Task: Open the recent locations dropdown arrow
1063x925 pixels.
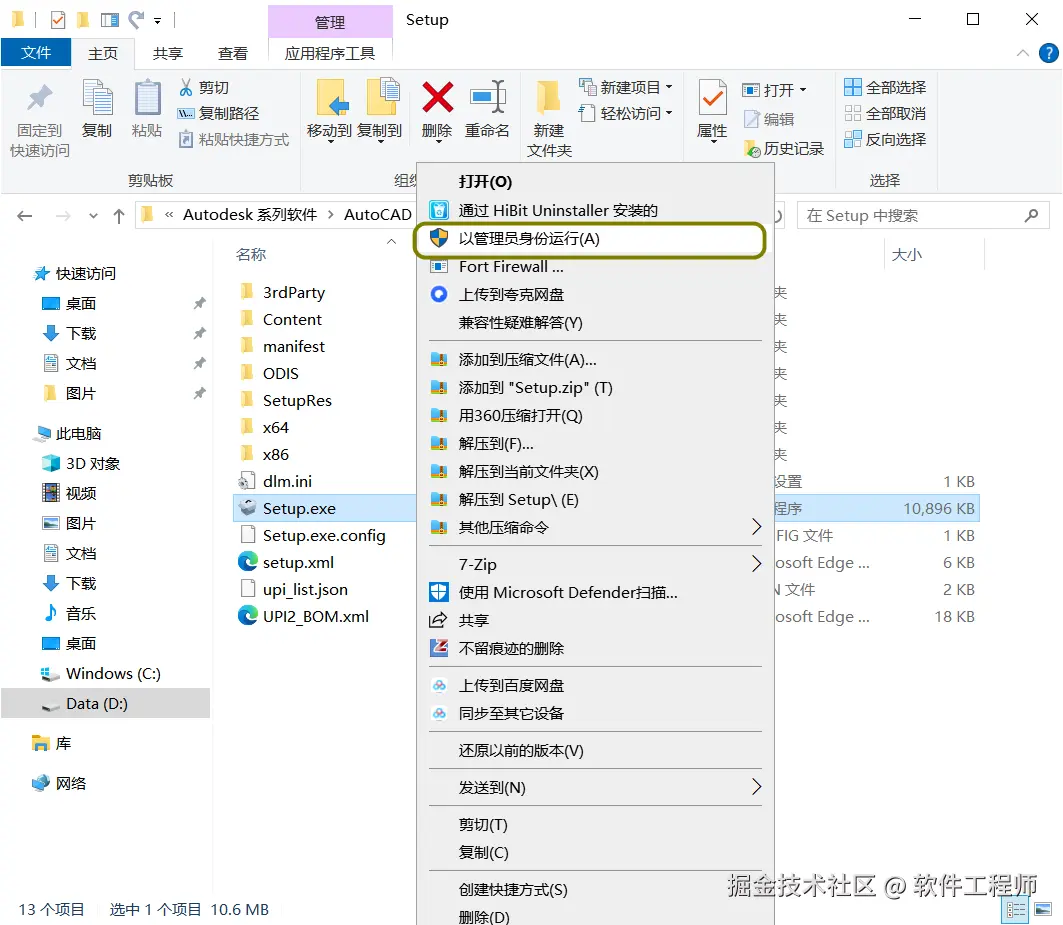Action: pos(94,216)
